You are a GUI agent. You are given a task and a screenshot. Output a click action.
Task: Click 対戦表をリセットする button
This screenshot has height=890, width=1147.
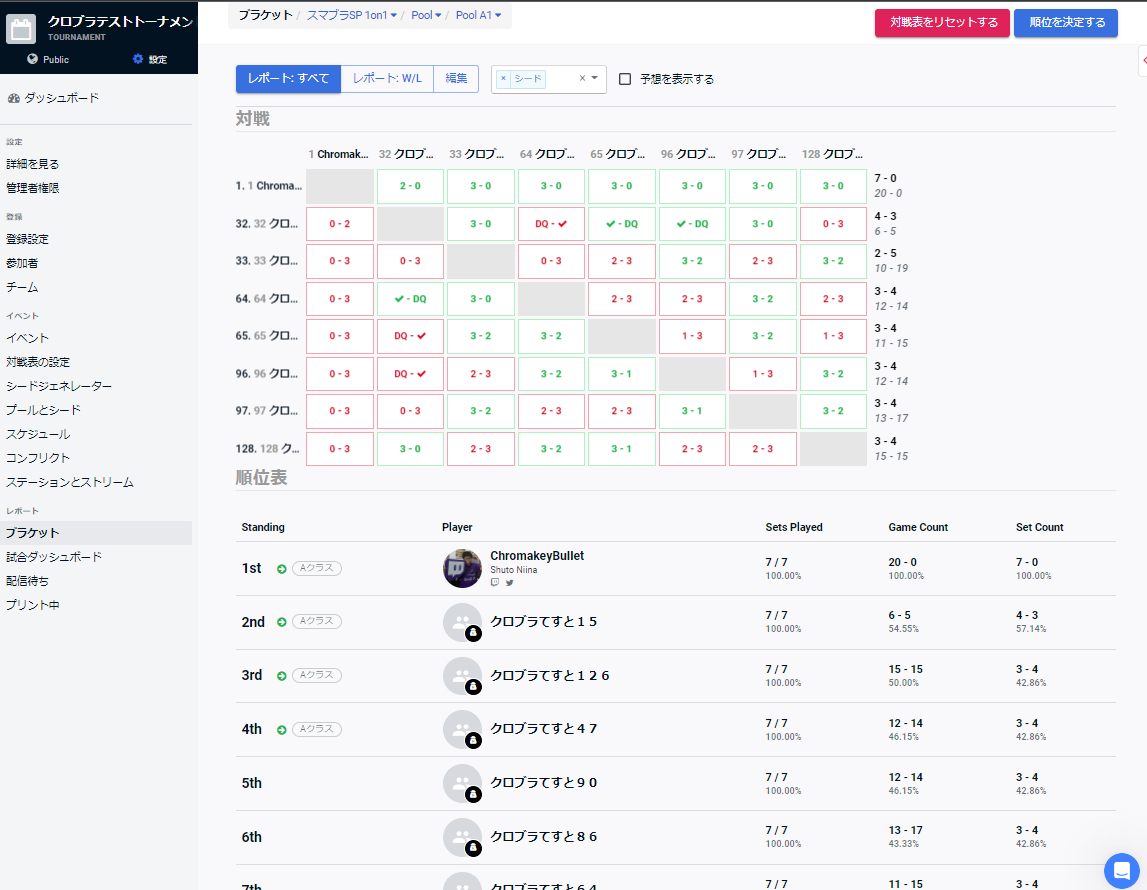pos(942,23)
